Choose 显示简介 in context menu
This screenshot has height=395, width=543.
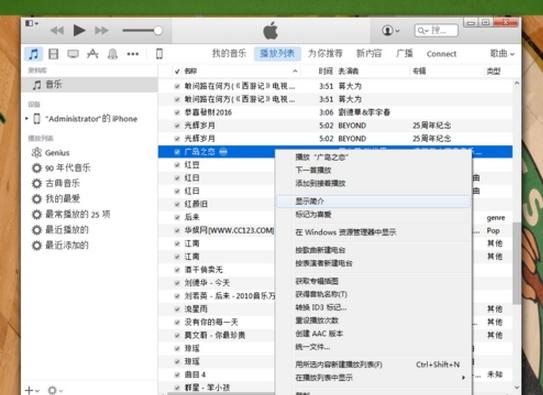coord(373,201)
